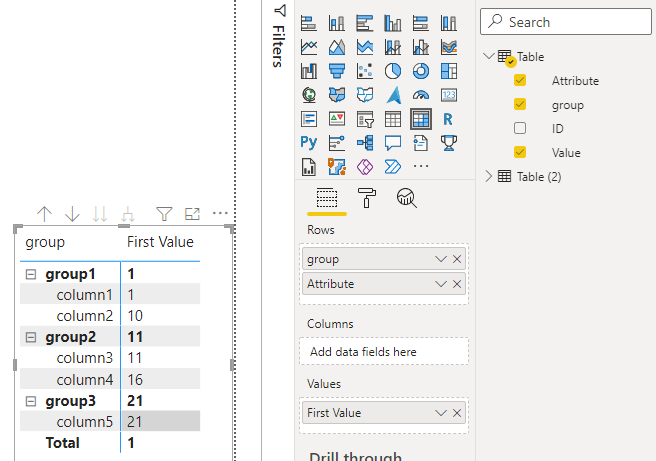Remove Attribute field from Rows

click(457, 284)
